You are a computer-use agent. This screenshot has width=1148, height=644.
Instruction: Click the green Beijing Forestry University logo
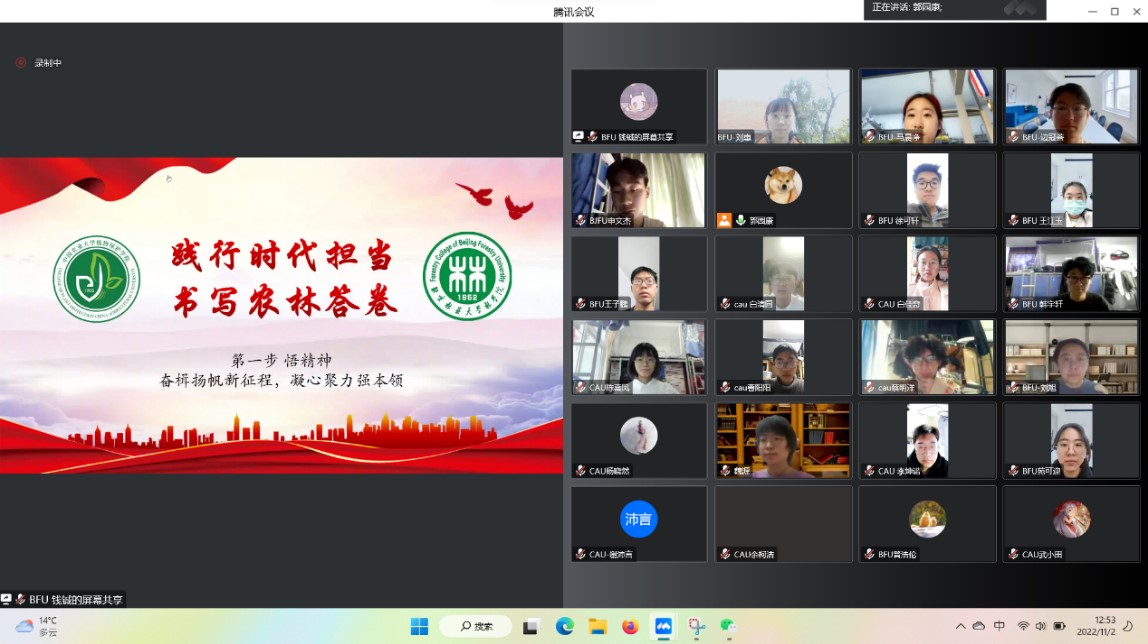point(467,277)
